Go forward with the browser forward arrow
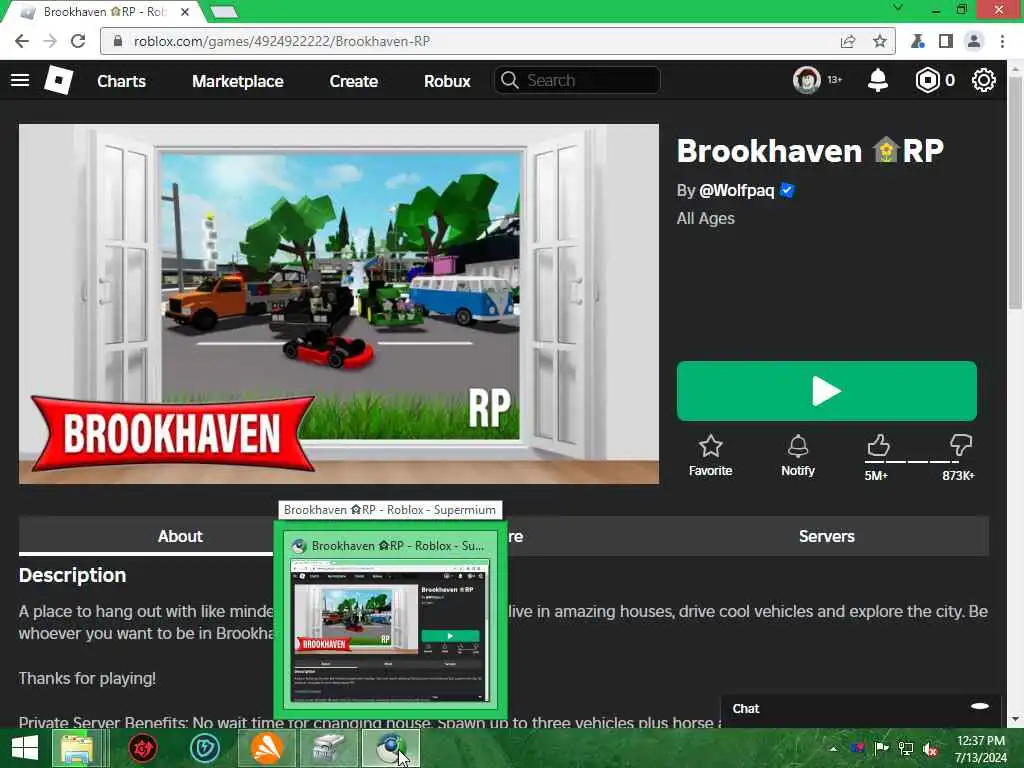The image size is (1024, 768). tap(50, 41)
